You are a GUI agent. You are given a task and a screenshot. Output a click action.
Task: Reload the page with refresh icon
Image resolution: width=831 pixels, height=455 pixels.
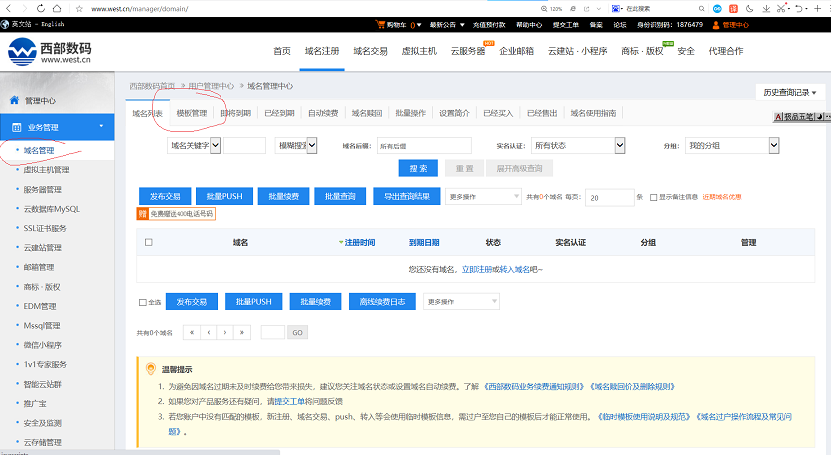click(41, 8)
